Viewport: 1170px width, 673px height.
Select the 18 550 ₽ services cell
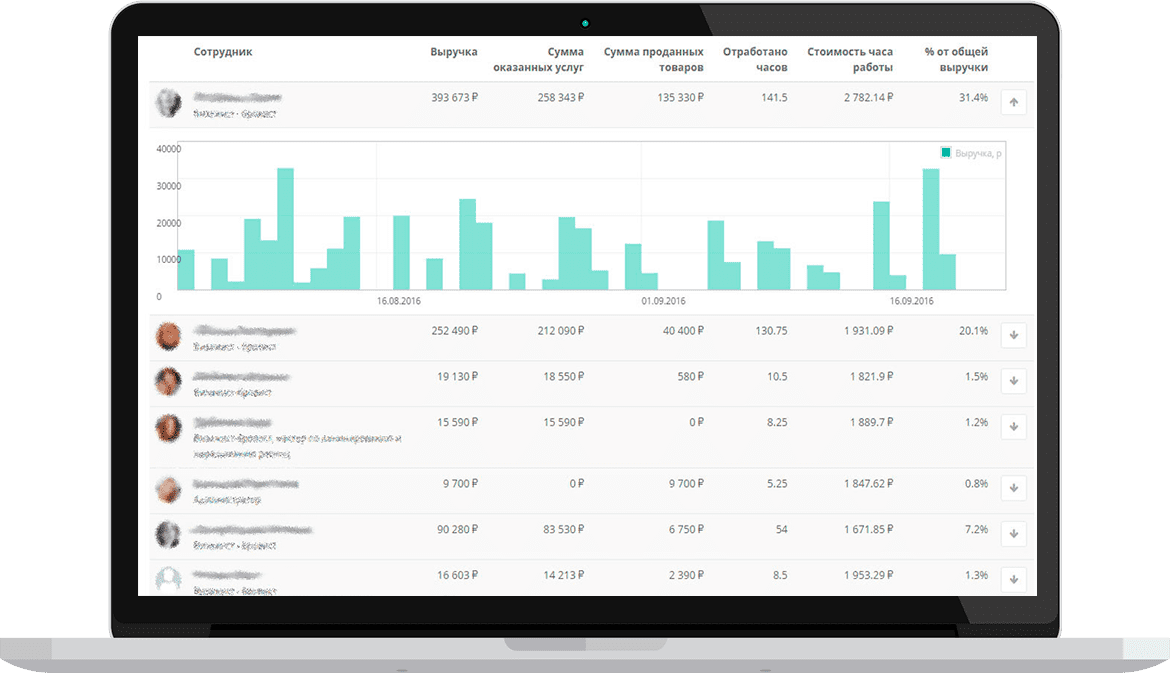point(563,377)
